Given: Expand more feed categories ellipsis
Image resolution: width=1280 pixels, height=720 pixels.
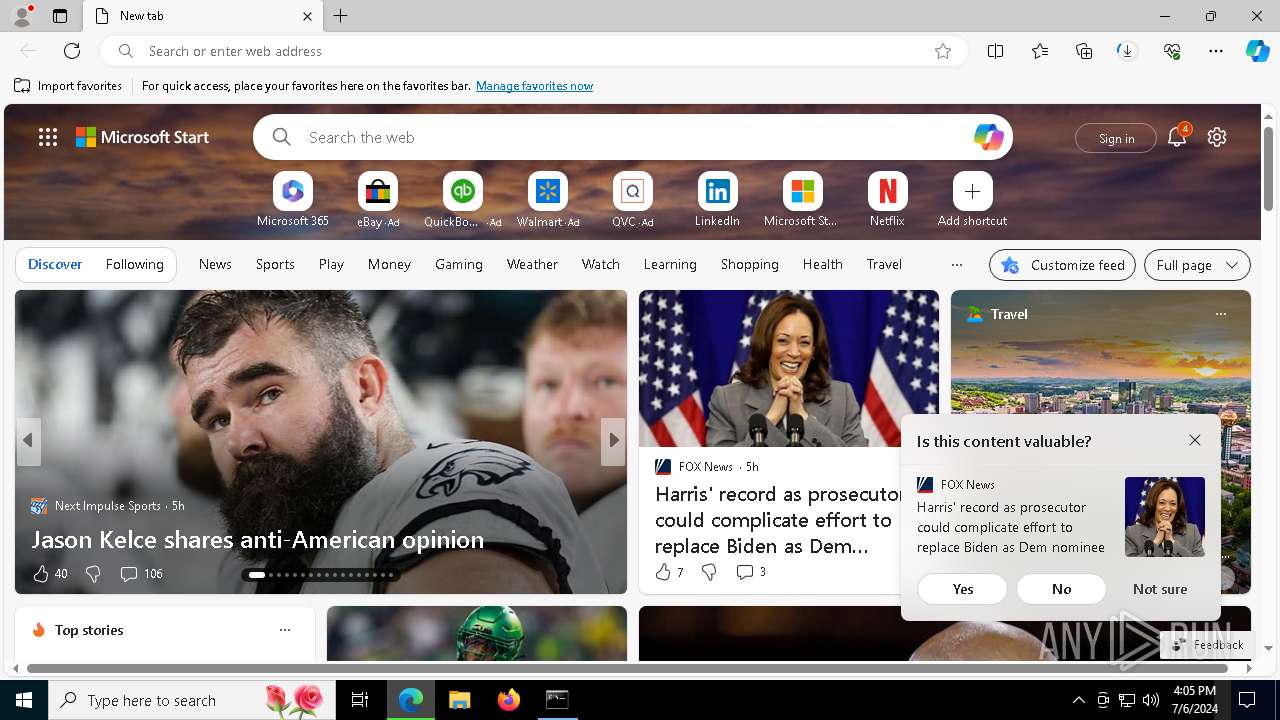Looking at the screenshot, I should [956, 265].
